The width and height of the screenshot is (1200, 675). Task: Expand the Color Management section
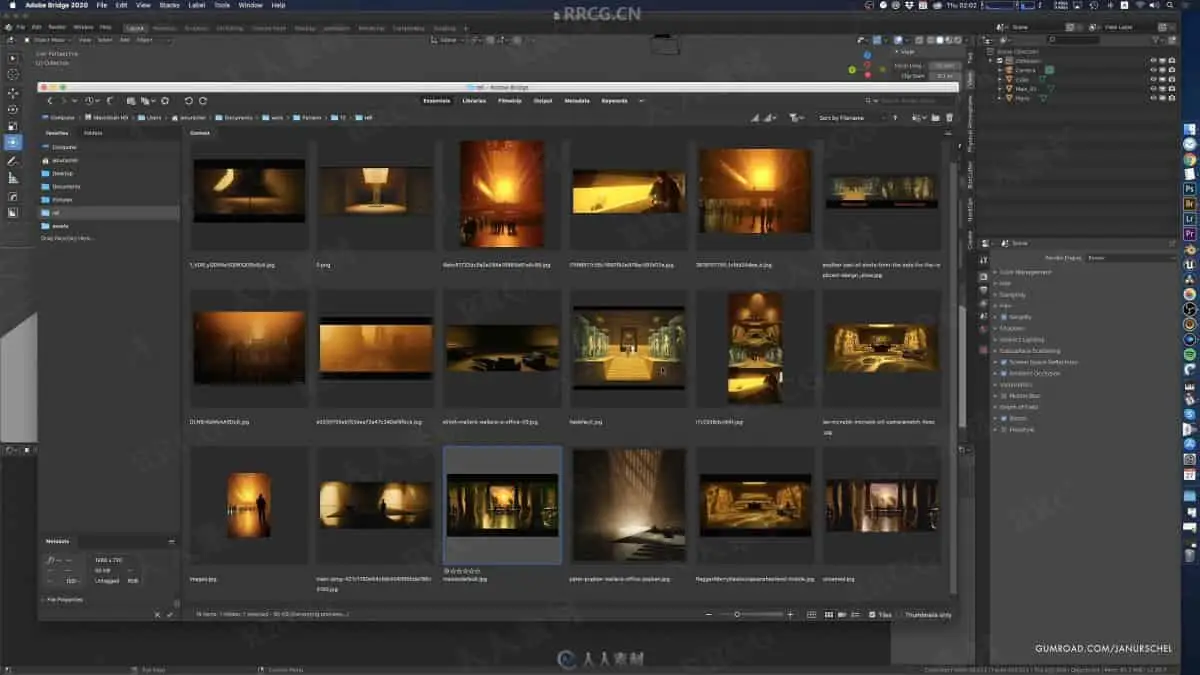1025,272
